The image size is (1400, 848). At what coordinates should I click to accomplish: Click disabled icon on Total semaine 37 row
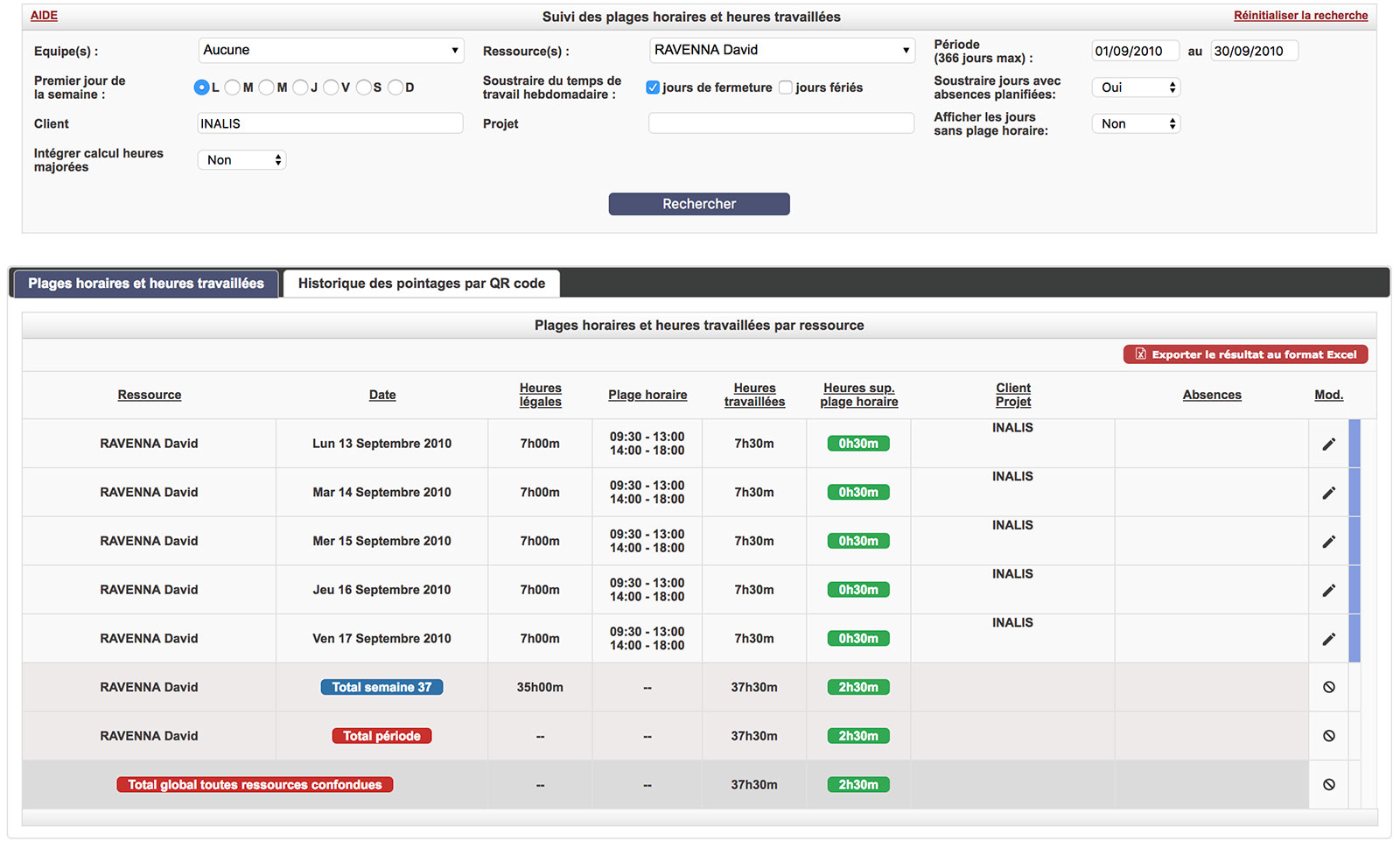[1328, 688]
